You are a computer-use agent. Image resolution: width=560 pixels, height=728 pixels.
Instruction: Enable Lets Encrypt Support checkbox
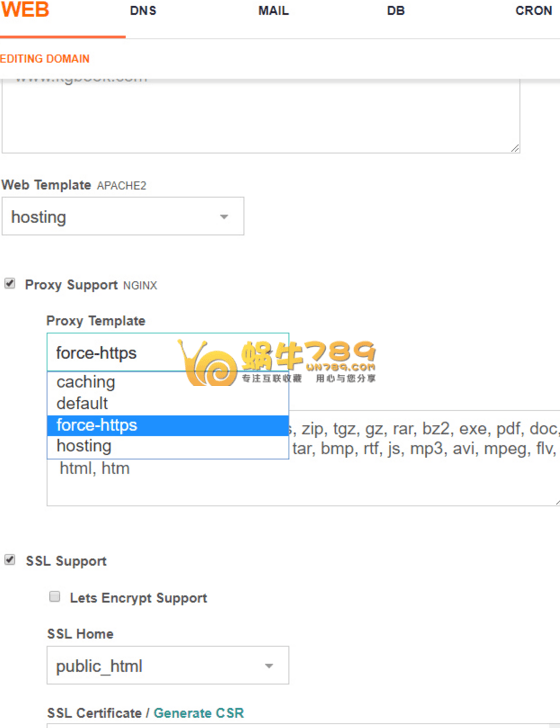(x=55, y=596)
